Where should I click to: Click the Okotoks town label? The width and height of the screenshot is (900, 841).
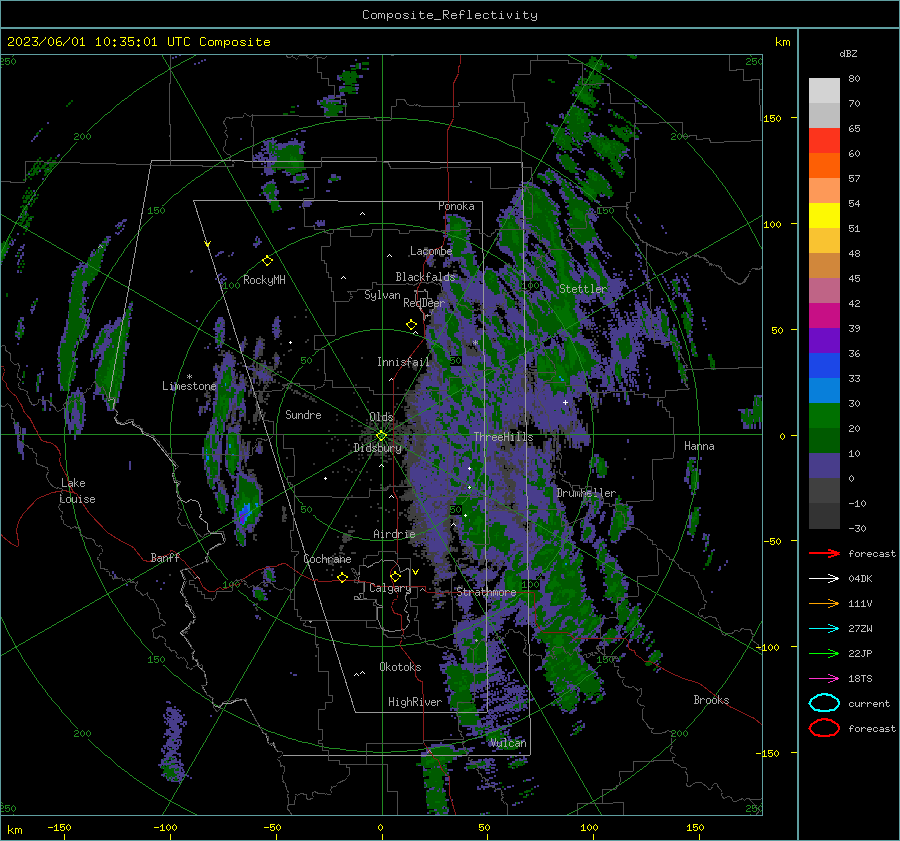click(400, 667)
